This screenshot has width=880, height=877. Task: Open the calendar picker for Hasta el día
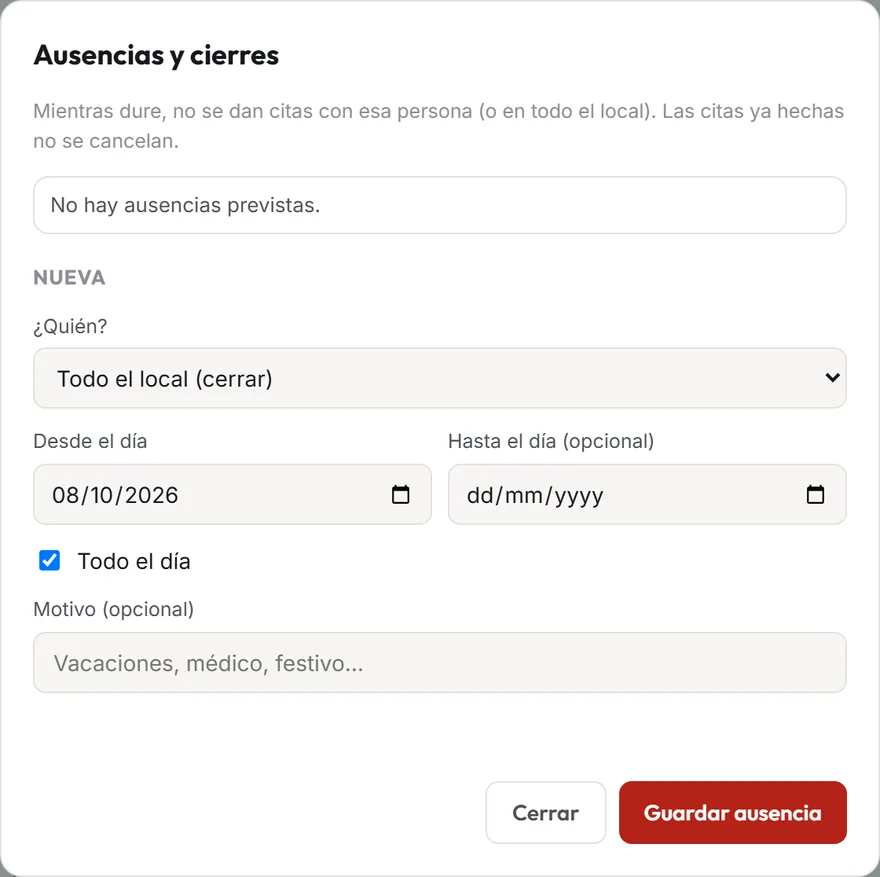click(x=815, y=494)
